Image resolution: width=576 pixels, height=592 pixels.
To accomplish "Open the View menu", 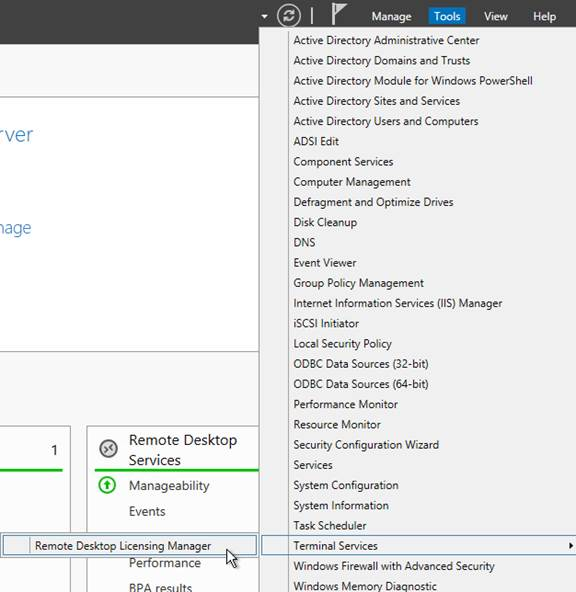I will point(496,17).
